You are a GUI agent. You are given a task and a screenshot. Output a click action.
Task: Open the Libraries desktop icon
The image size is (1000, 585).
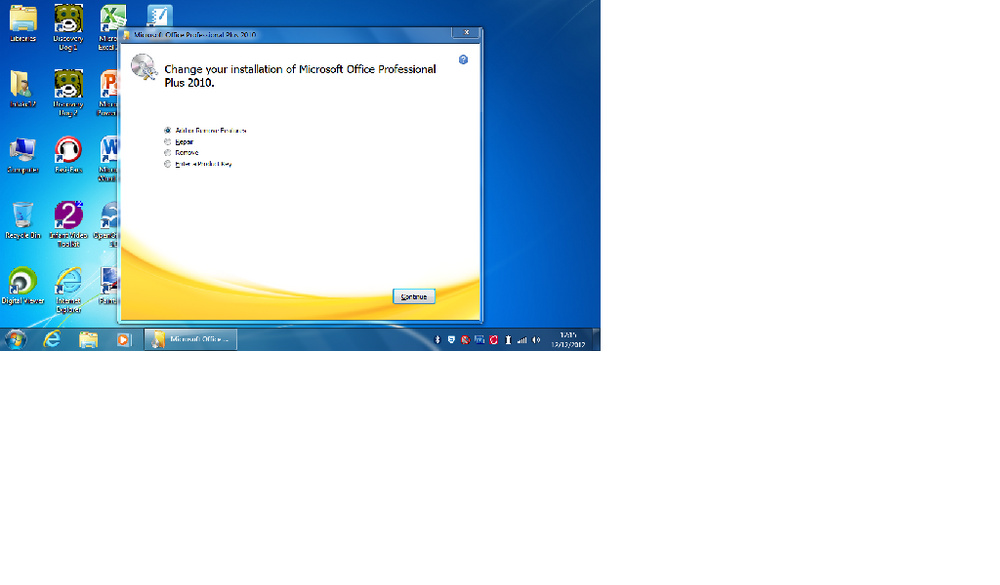pos(23,24)
